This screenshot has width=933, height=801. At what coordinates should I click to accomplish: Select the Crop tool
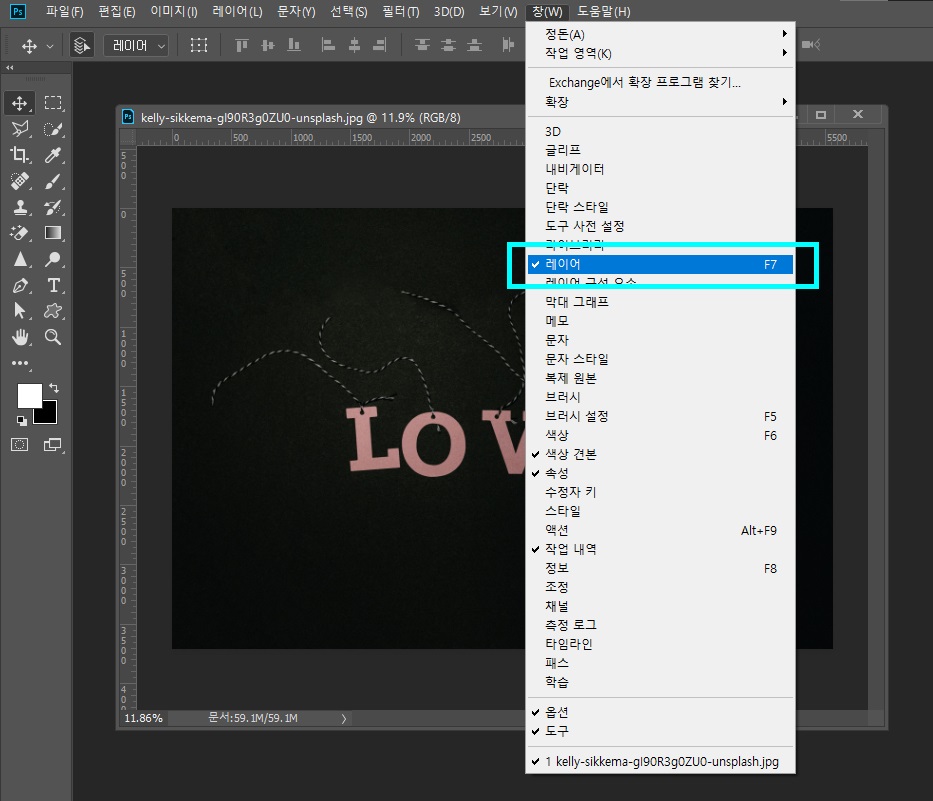22,155
